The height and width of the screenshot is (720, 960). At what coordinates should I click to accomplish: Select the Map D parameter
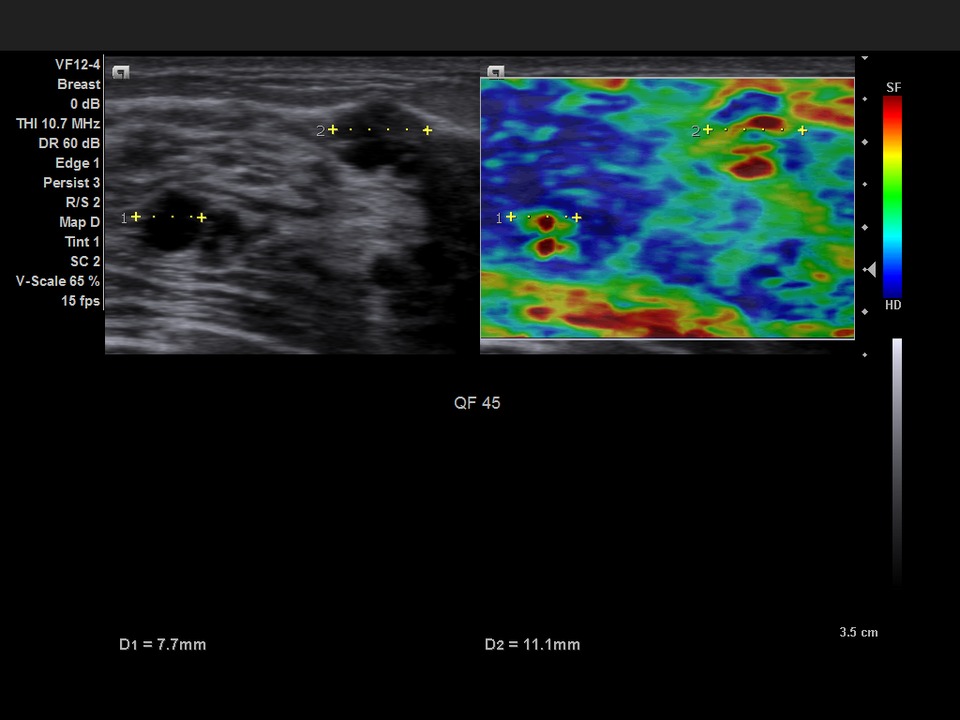pos(76,222)
